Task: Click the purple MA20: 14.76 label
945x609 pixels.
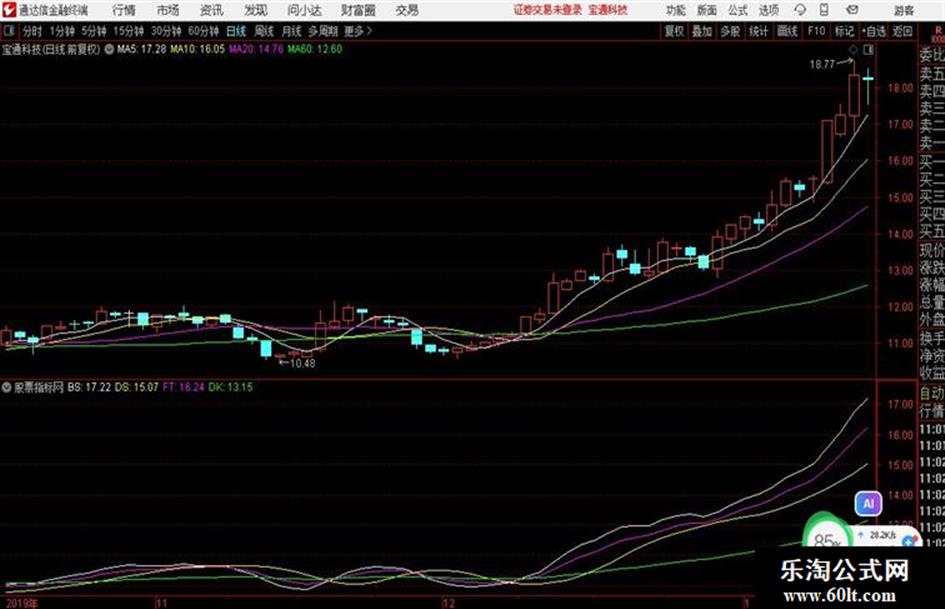Action: coord(256,49)
